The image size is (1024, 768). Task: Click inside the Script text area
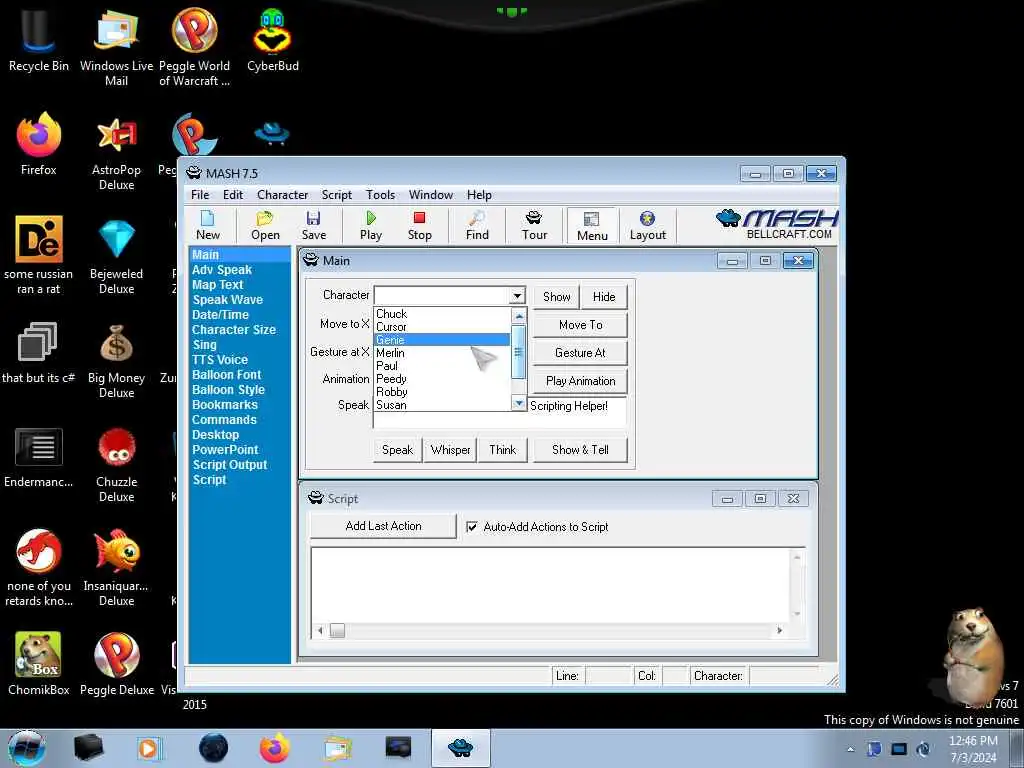[x=549, y=585]
